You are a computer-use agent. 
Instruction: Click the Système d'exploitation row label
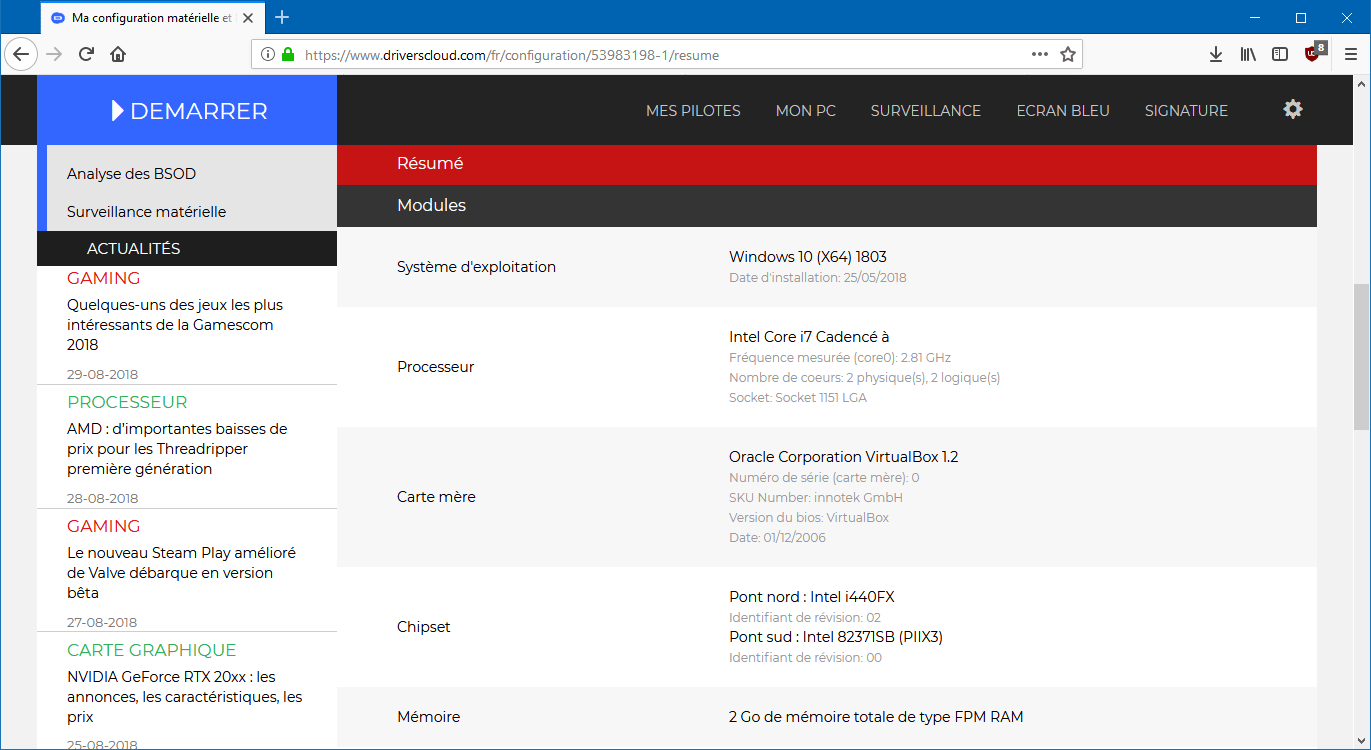[x=476, y=267]
